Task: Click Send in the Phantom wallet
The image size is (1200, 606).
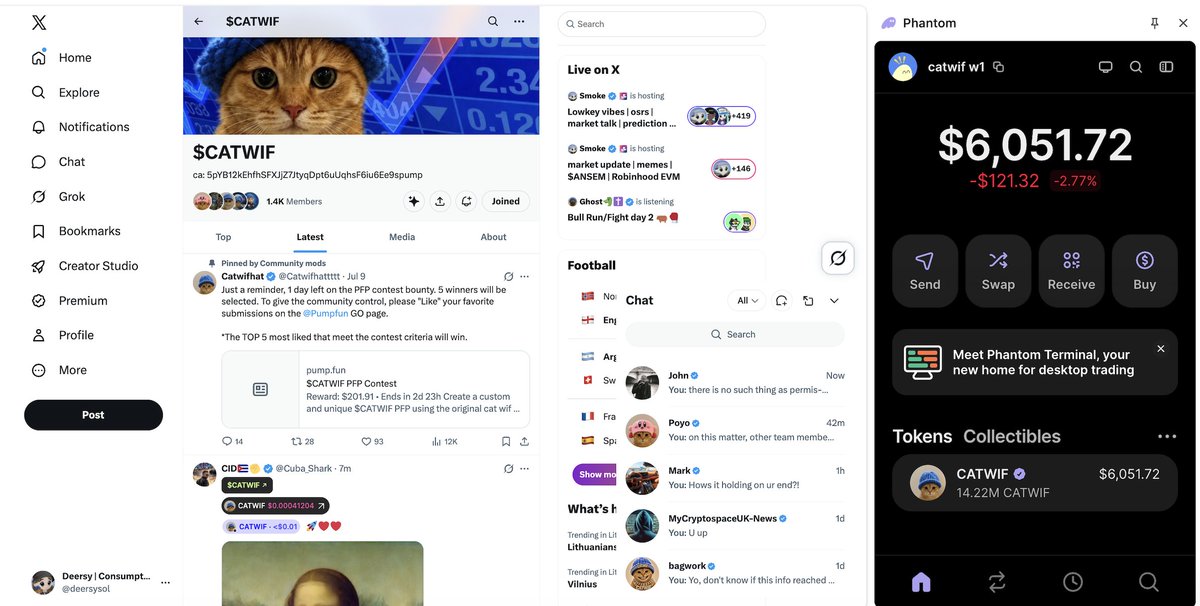Action: [x=925, y=271]
